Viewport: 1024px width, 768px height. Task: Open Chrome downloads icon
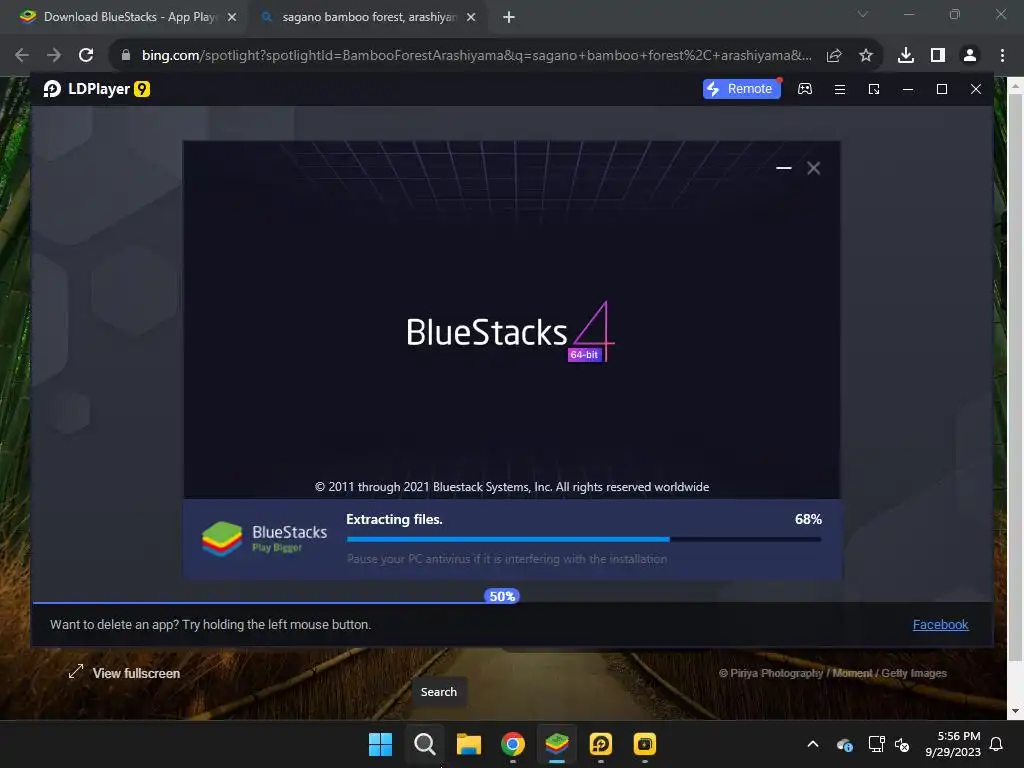(906, 56)
